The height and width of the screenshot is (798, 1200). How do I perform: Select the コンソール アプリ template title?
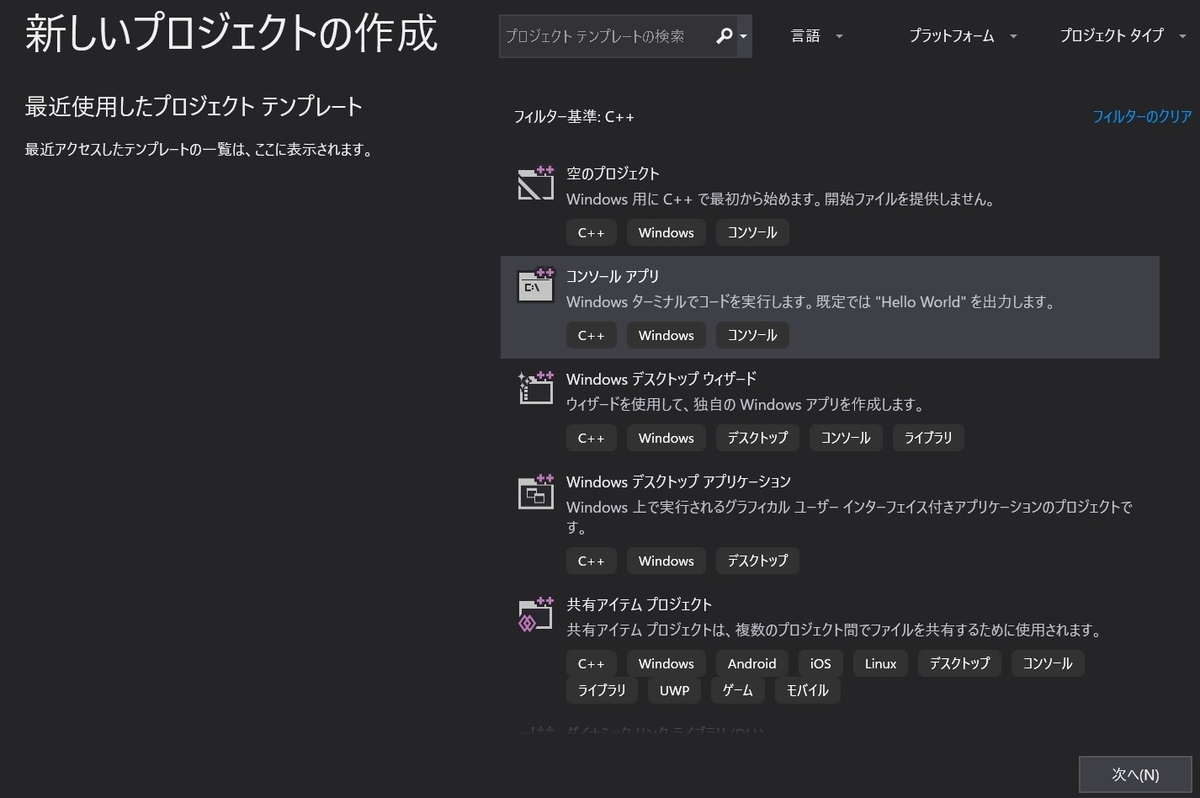(613, 276)
